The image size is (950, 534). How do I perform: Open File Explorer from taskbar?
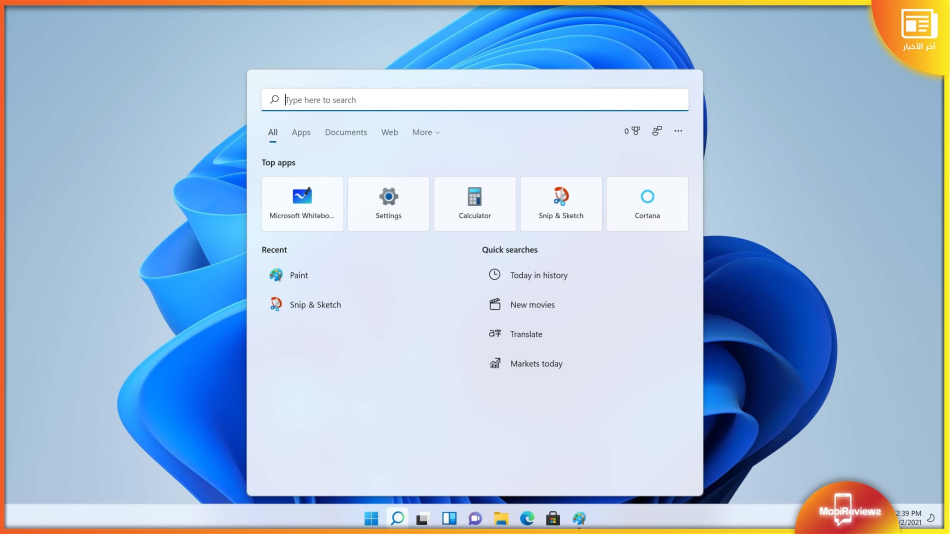[x=500, y=518]
